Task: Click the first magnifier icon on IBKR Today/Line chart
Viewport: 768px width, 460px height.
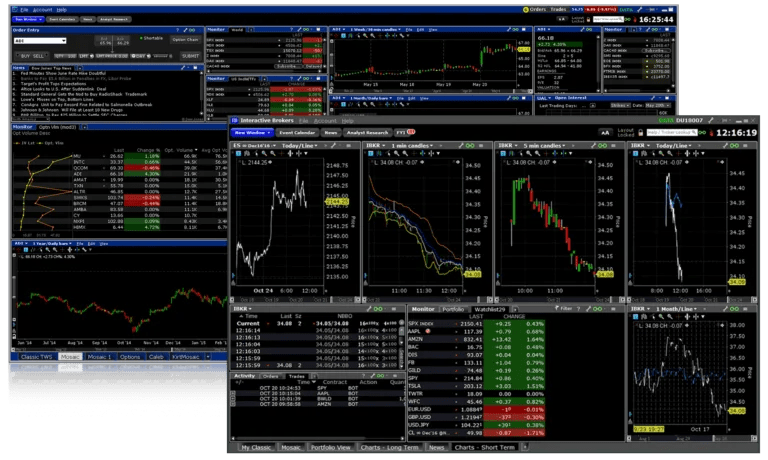Action: pos(661,153)
